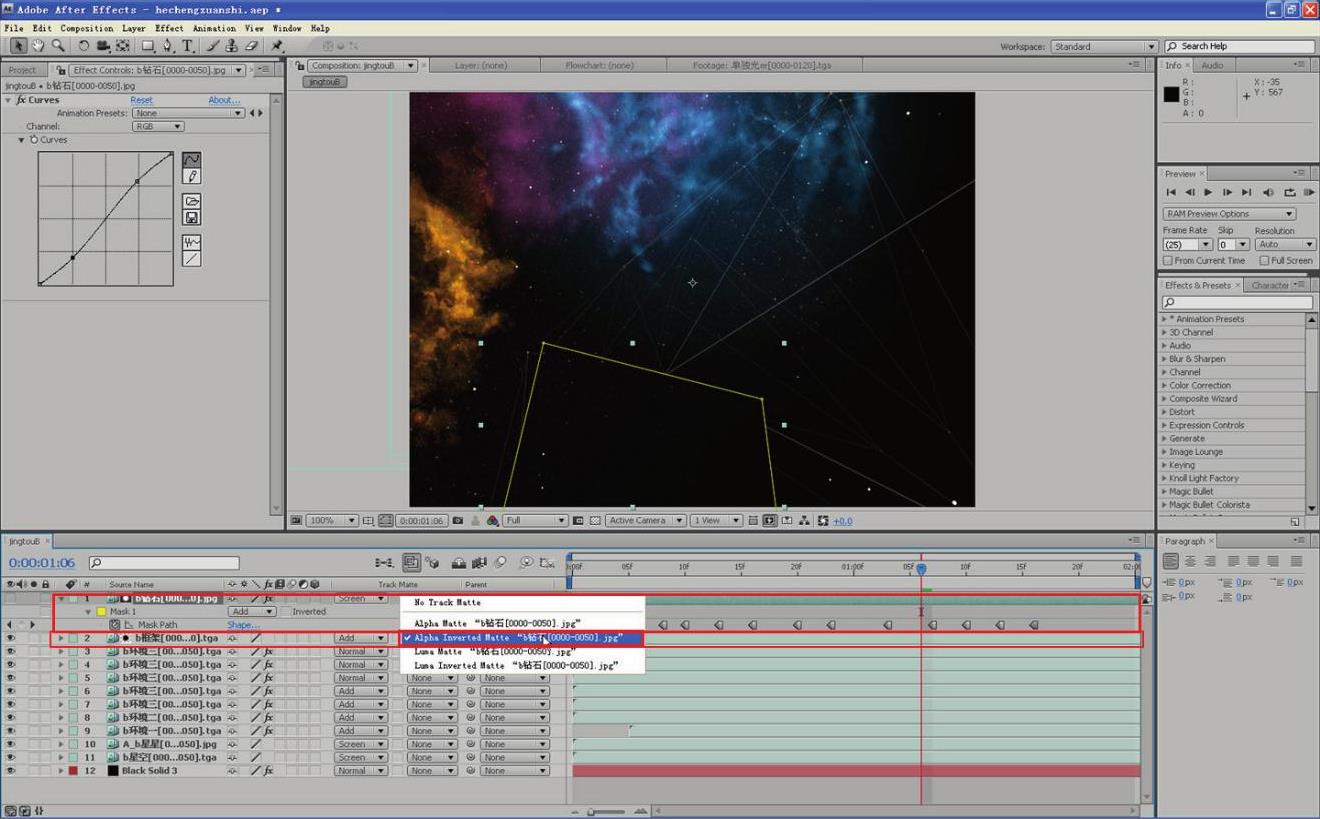Screen dimensions: 1320x819
Task: Switch to the Project tab
Action: tap(22, 70)
